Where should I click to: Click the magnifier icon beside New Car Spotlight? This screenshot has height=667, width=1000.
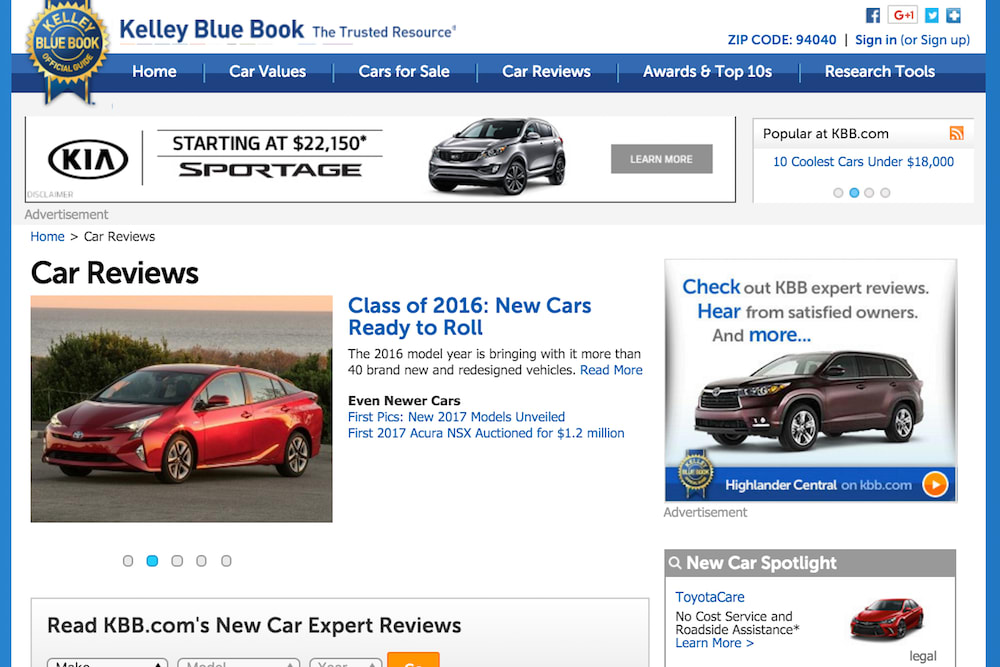coord(675,563)
